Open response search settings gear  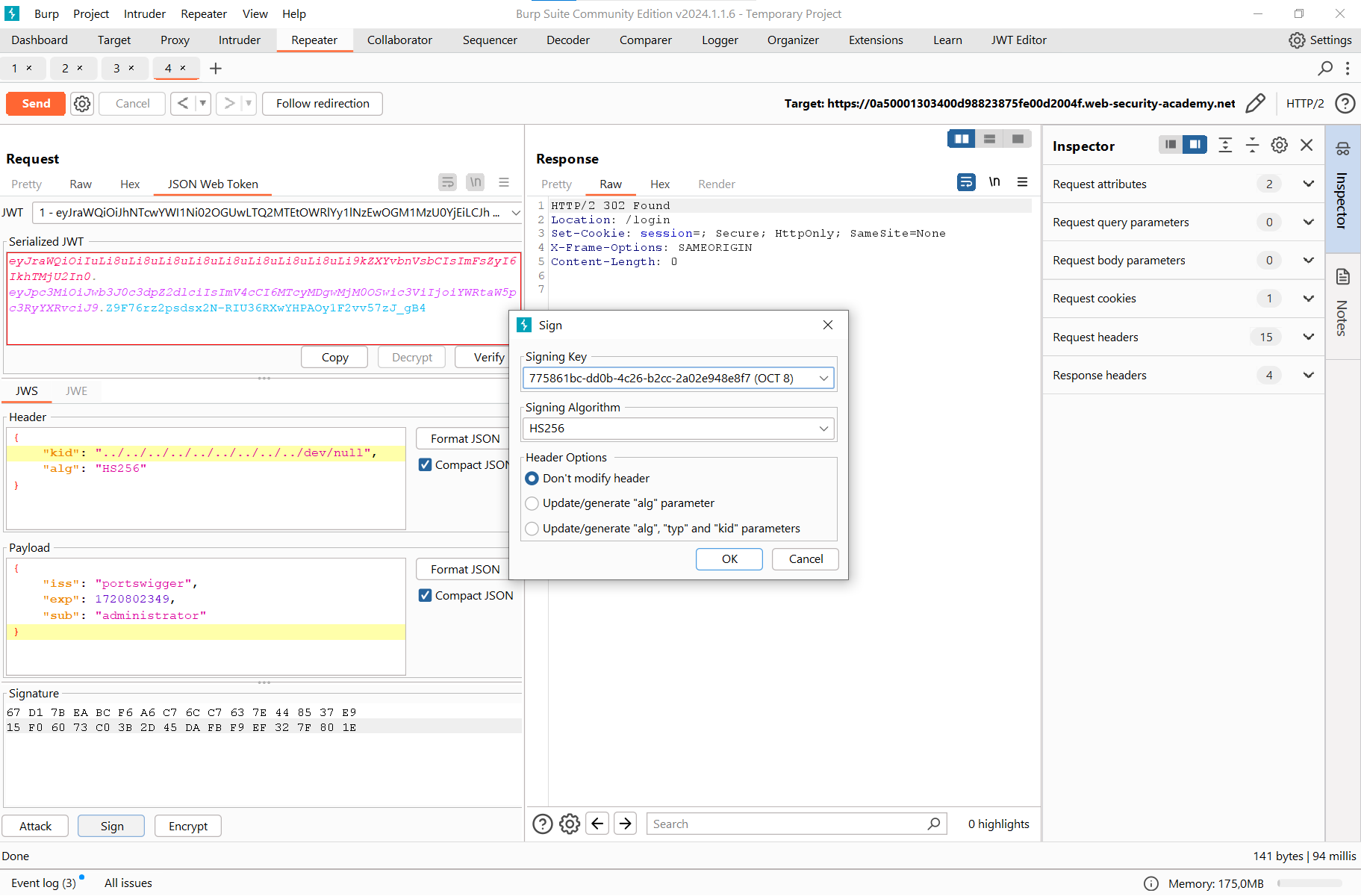click(570, 824)
